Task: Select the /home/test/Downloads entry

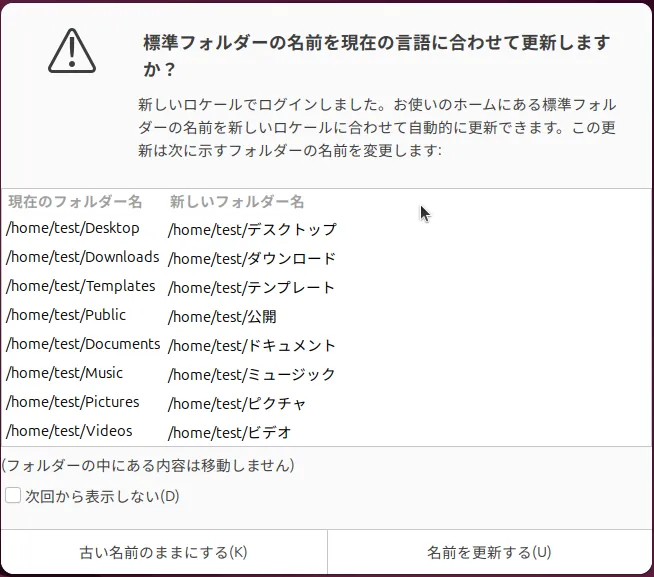Action: (83, 257)
